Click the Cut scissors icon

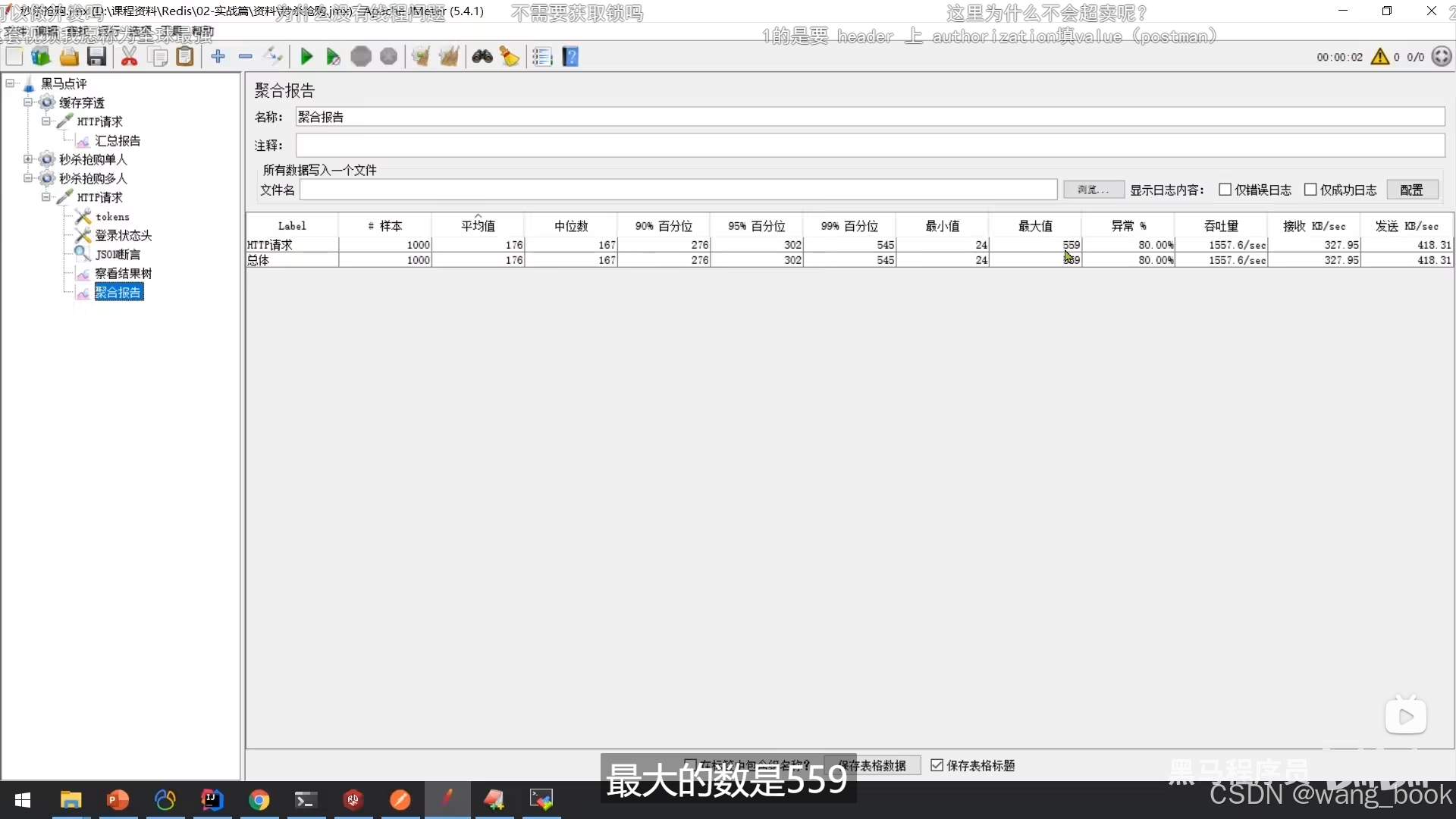click(130, 57)
